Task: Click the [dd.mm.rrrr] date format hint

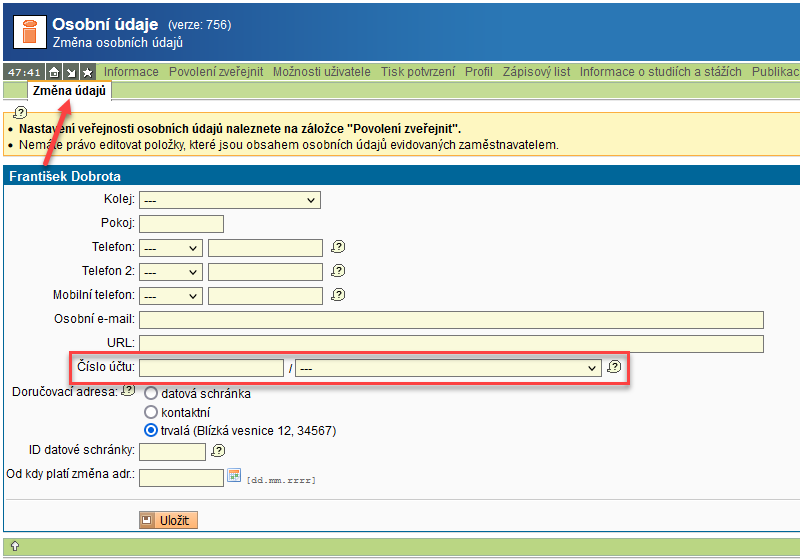Action: (x=281, y=480)
